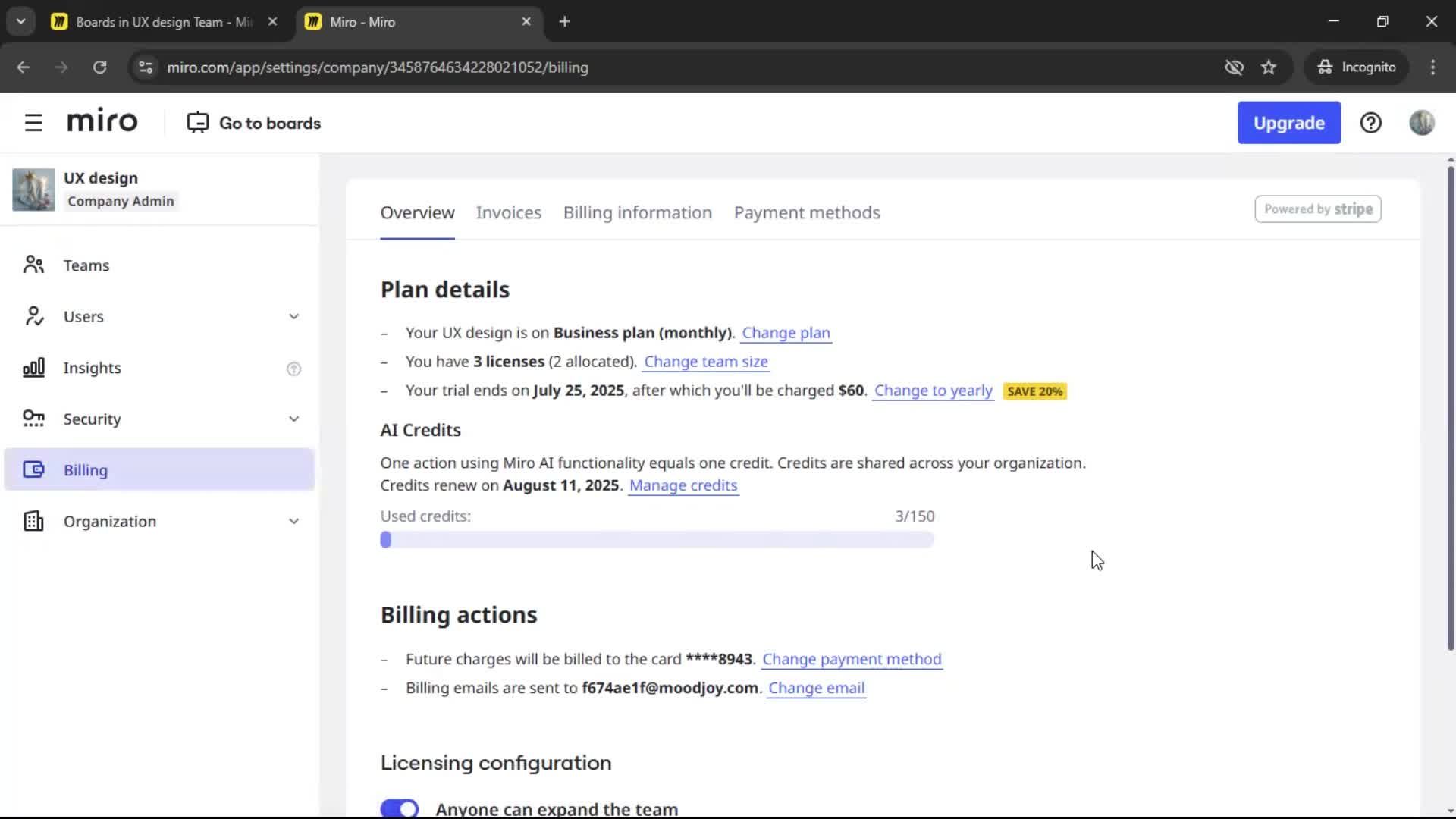The height and width of the screenshot is (819, 1456).
Task: Select the Miro - Miro browser tab
Action: point(418,21)
